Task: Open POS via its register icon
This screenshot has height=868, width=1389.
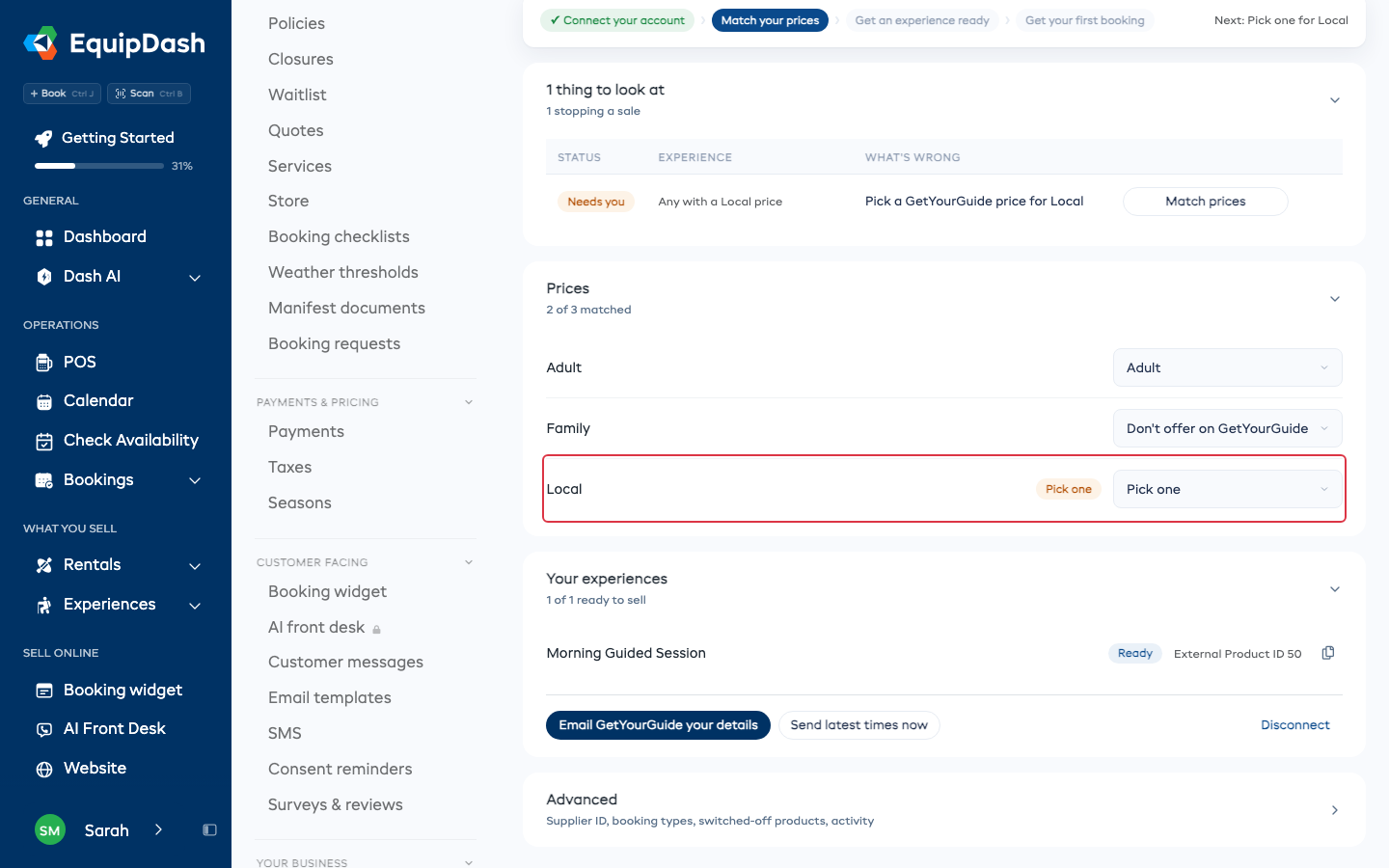Action: [44, 363]
